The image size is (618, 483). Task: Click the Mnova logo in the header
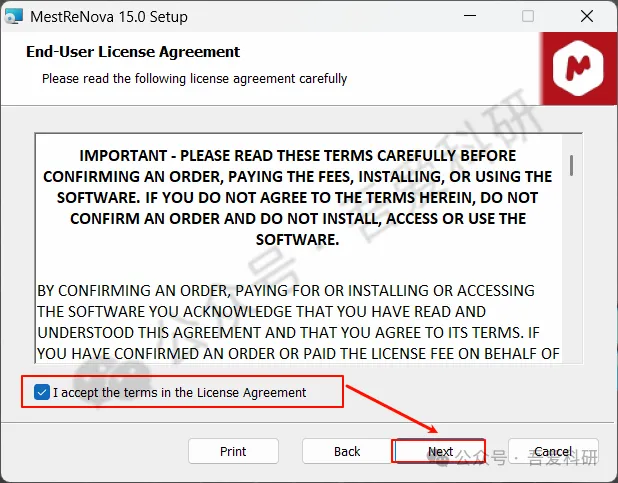(578, 68)
